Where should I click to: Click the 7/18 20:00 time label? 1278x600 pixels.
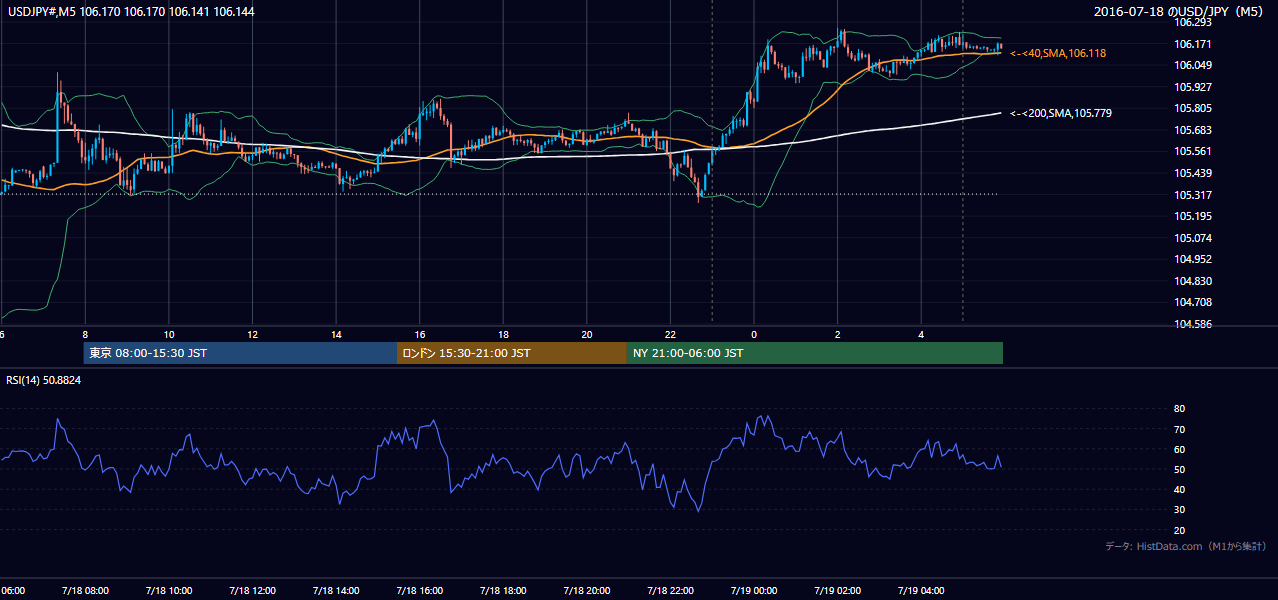point(586,591)
